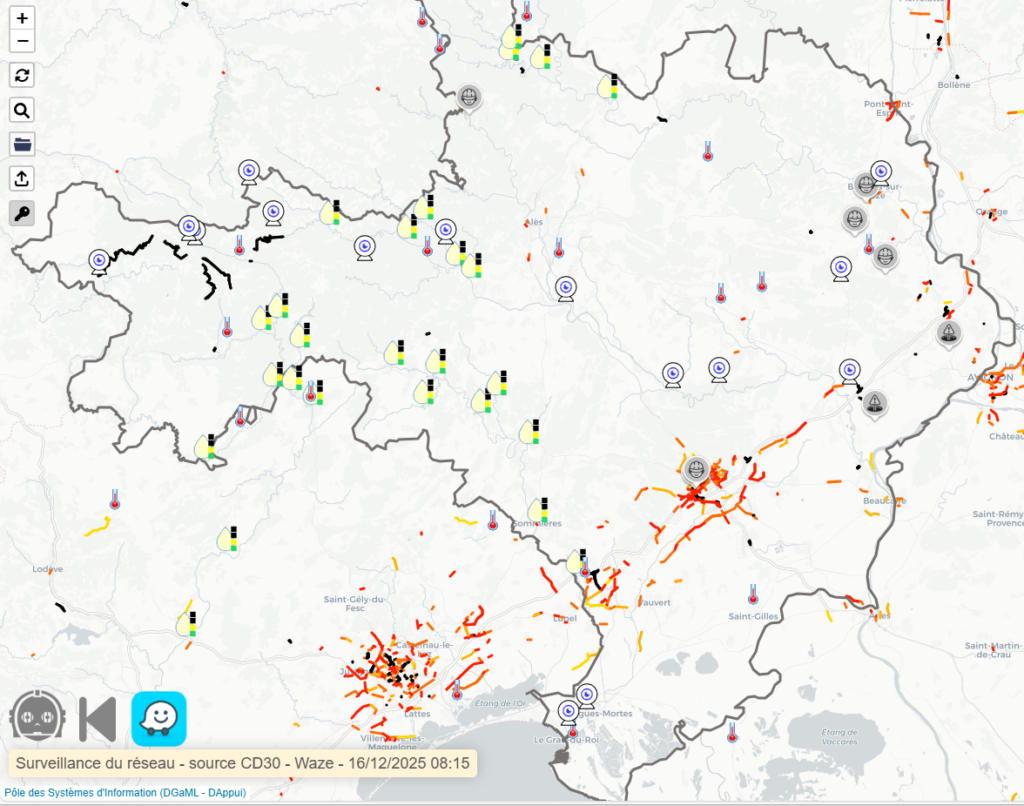Viewport: 1024px width, 806px height.
Task: Refresh the map data
Action: click(x=22, y=75)
